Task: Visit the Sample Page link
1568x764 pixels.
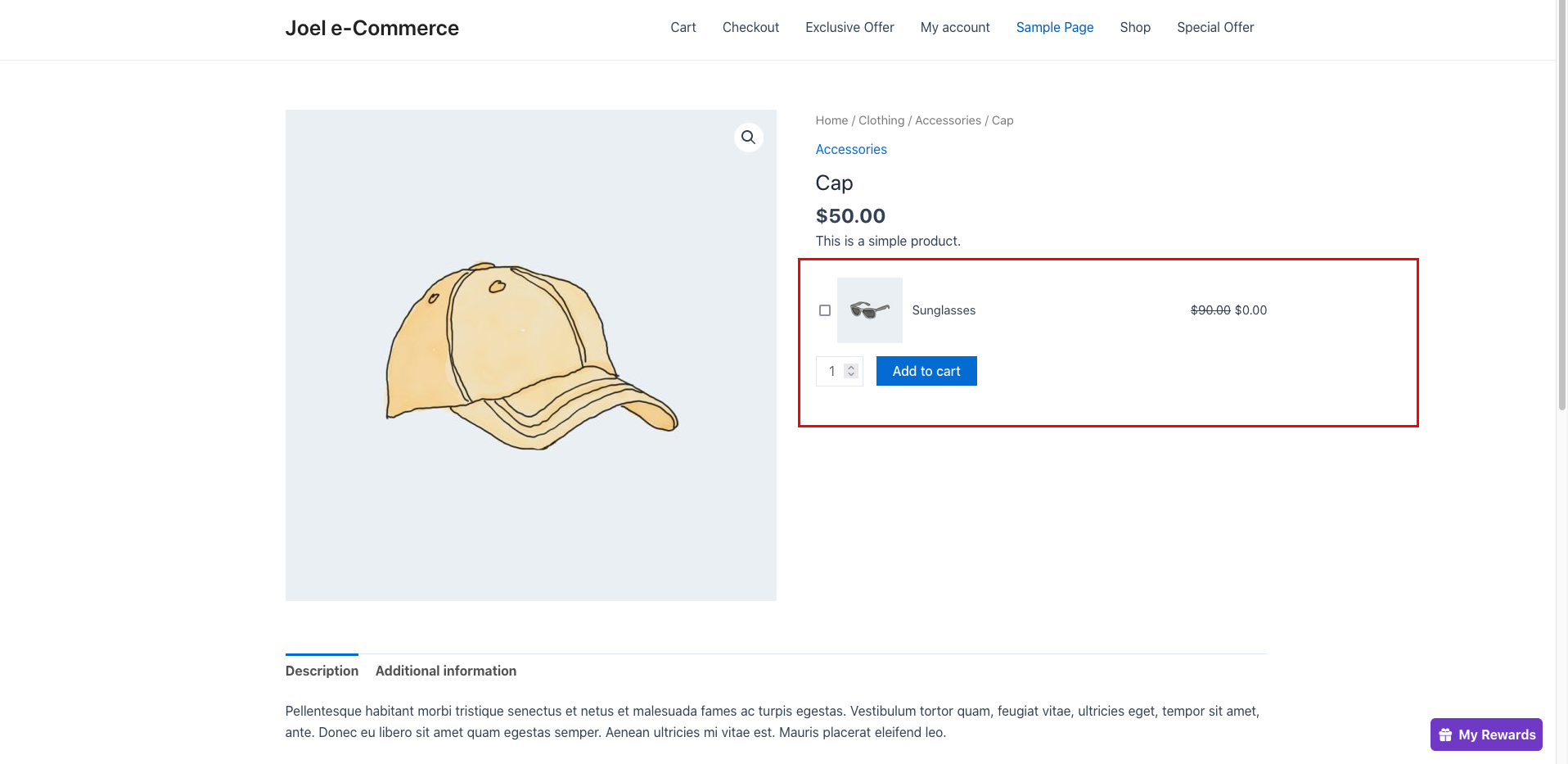Action: 1054,28
